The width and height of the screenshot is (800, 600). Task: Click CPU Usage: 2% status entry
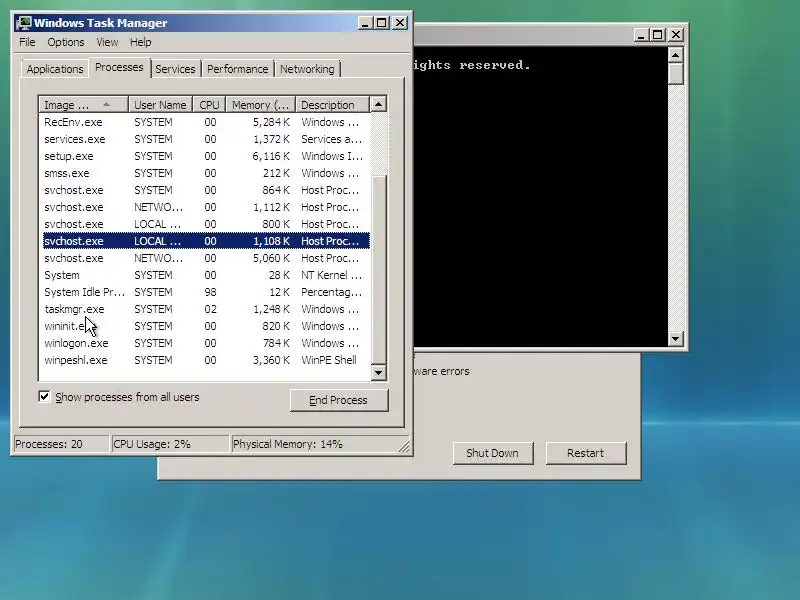click(170, 444)
